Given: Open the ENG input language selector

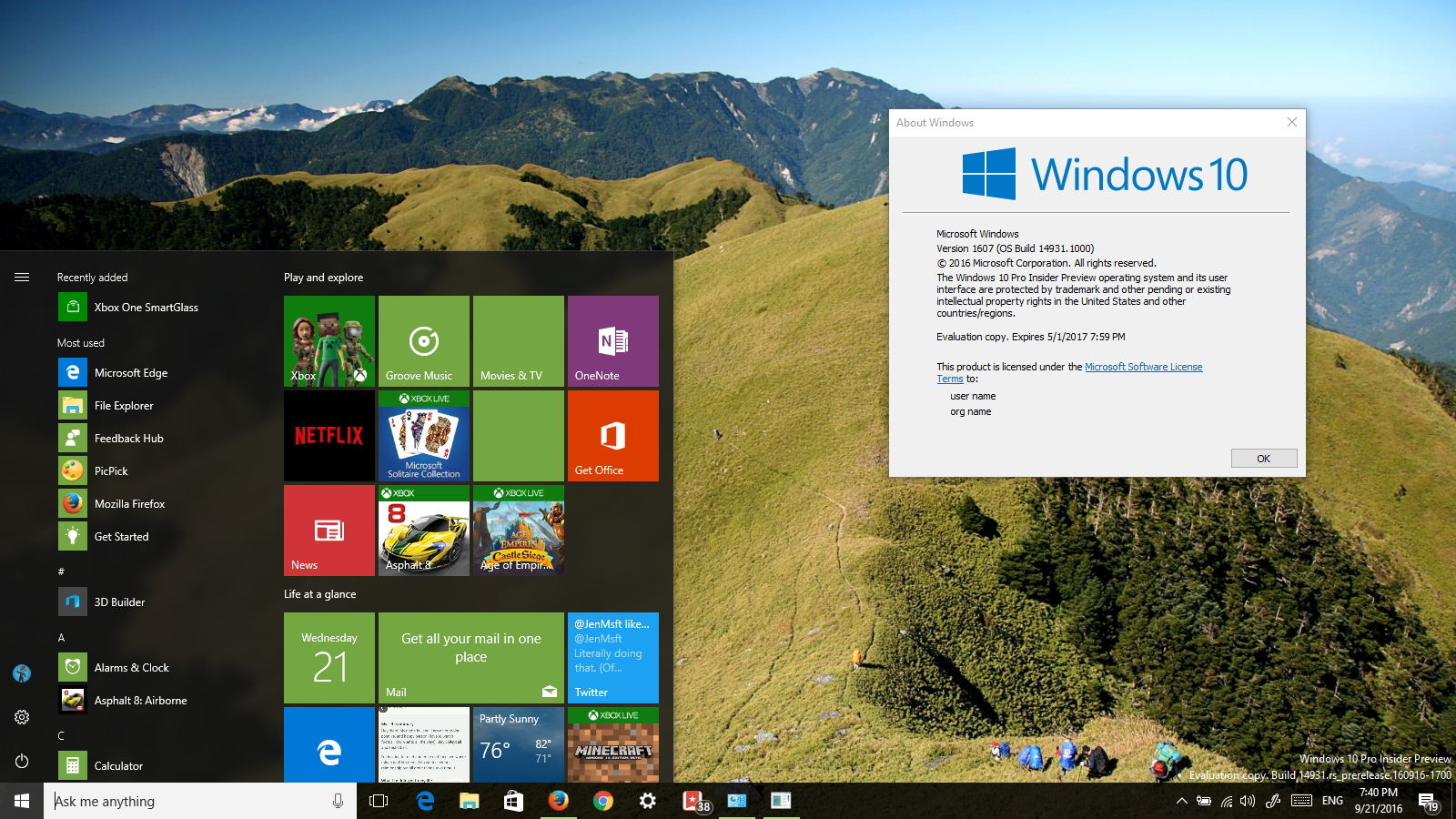Looking at the screenshot, I should click(1332, 801).
